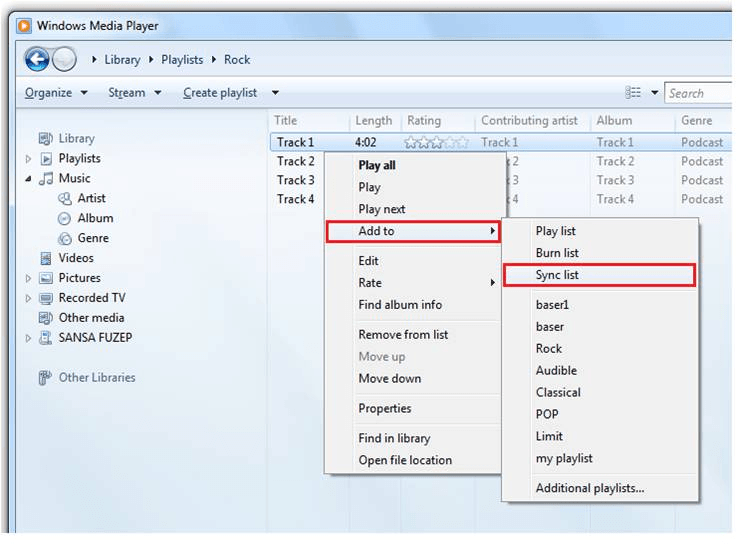Screen dimensions: 742x547
Task: Open the Organize dropdown menu
Action: pos(56,93)
